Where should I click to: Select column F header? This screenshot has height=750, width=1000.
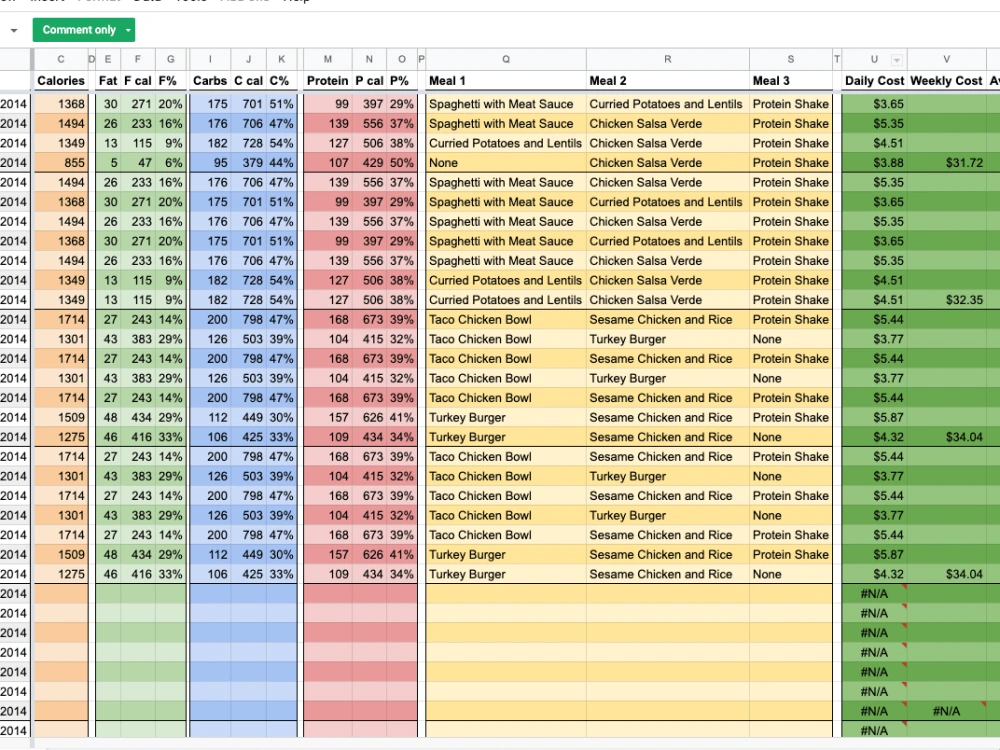click(x=138, y=59)
